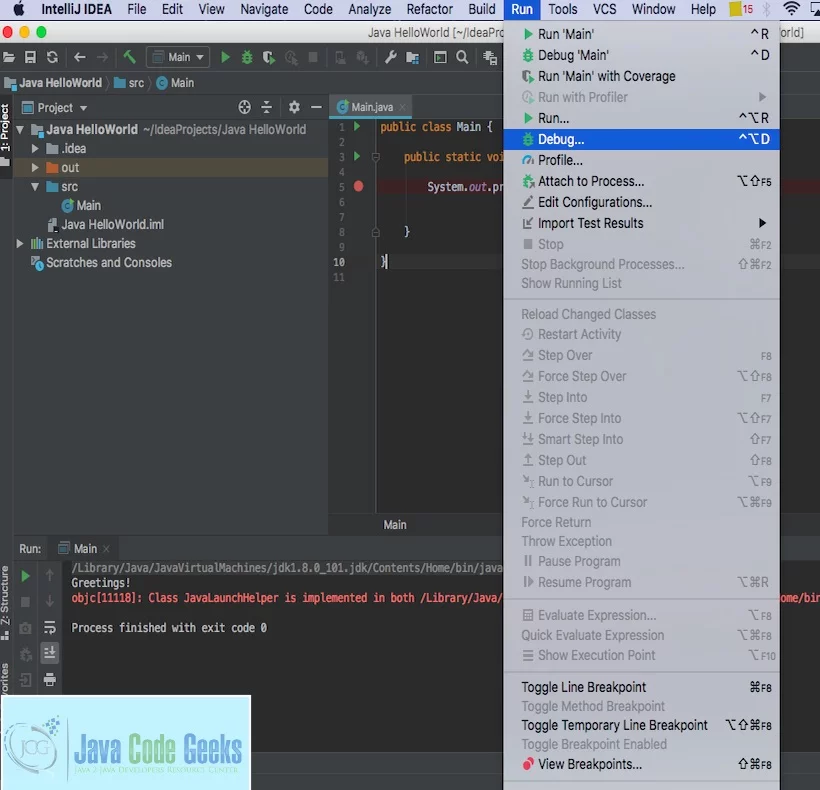Open the Refactor menu
This screenshot has height=790, width=820.
tap(429, 9)
